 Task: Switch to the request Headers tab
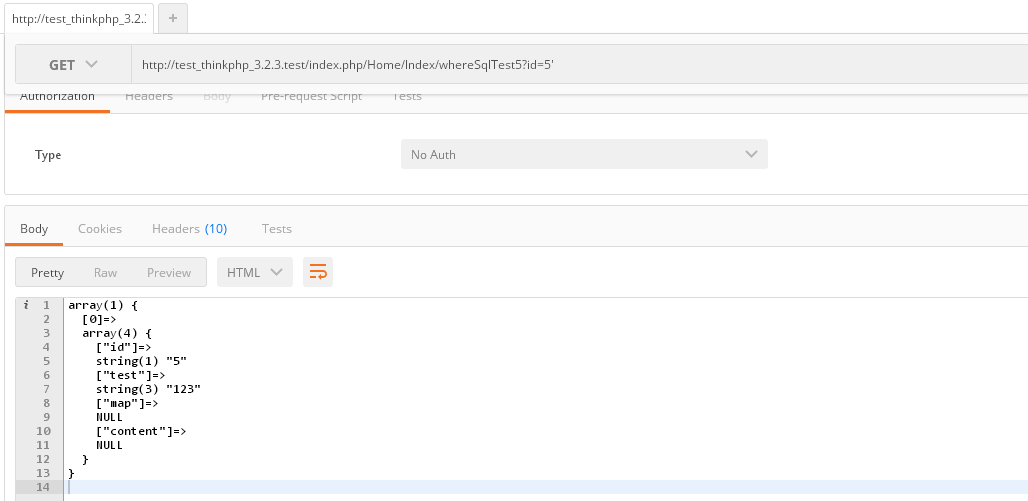(x=149, y=96)
